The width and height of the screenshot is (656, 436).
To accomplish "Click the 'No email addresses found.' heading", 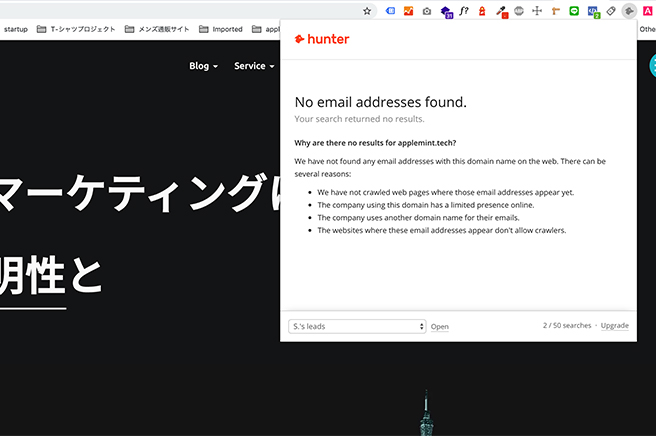I will (380, 102).
